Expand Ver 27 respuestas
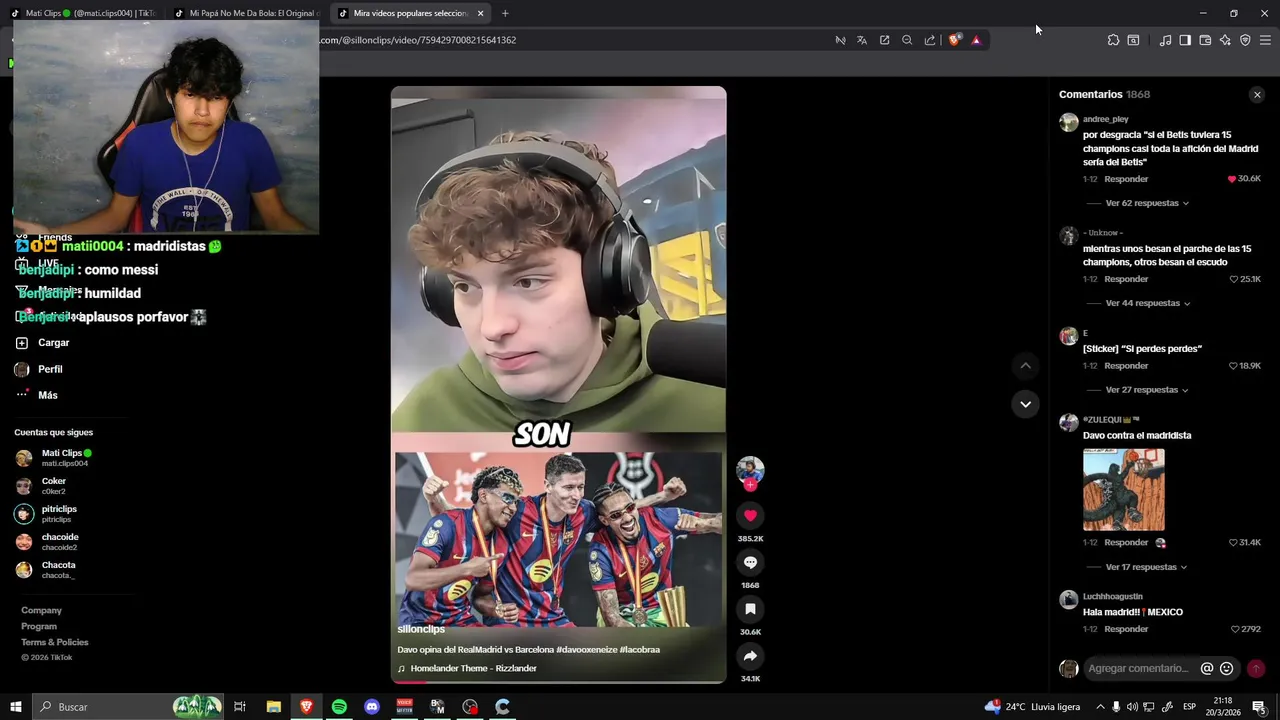 pos(1147,390)
